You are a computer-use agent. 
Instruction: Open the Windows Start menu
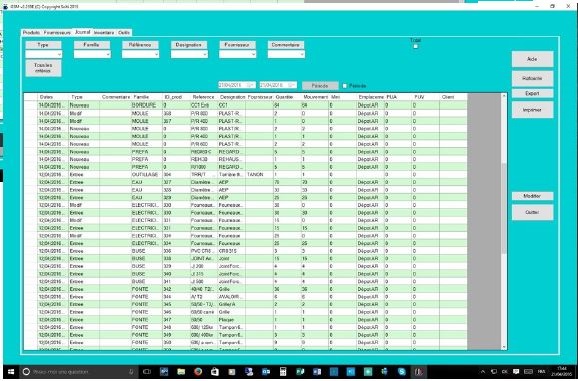pos(10,371)
